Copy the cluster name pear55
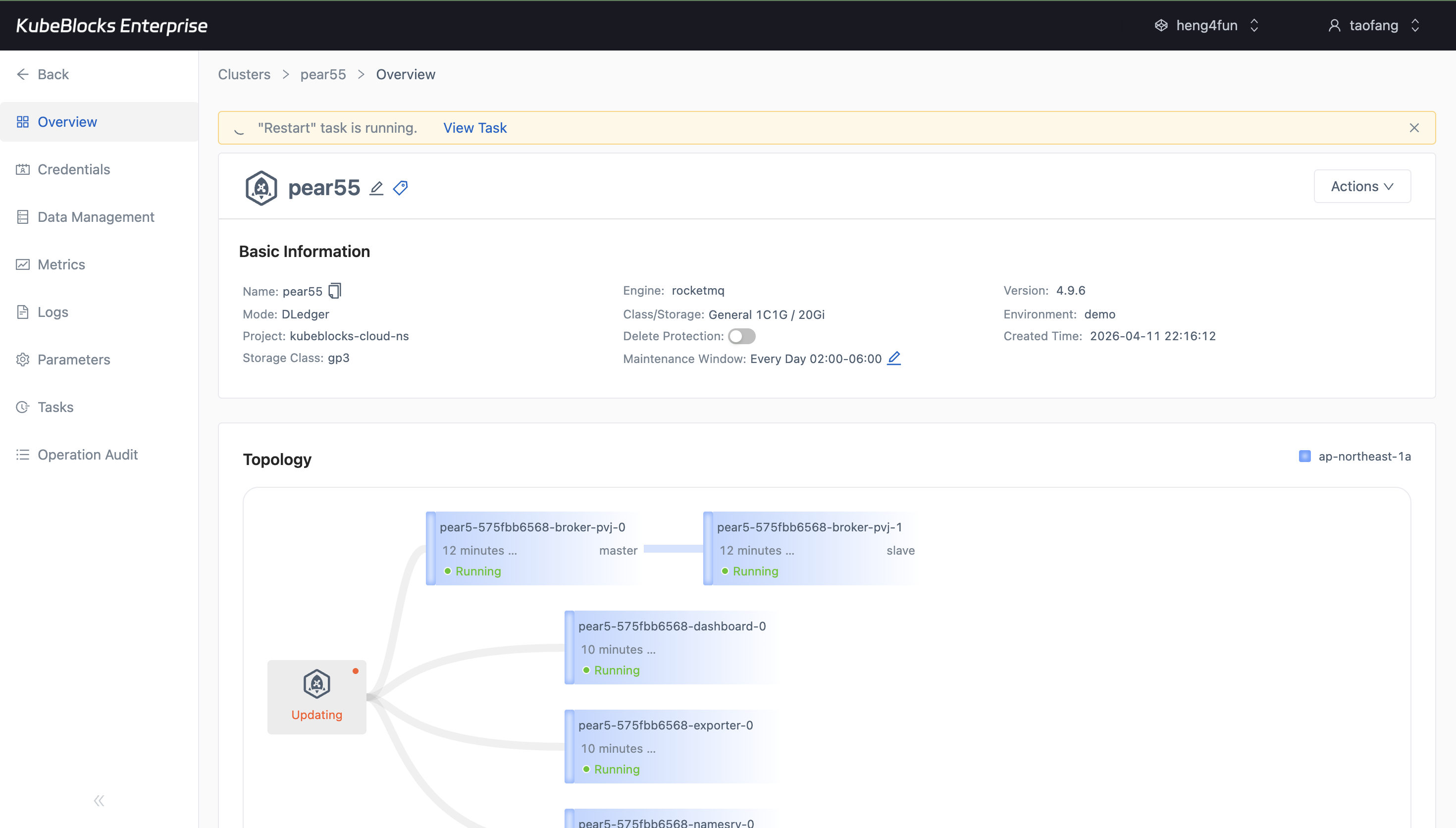Viewport: 1456px width, 828px height. coord(335,290)
